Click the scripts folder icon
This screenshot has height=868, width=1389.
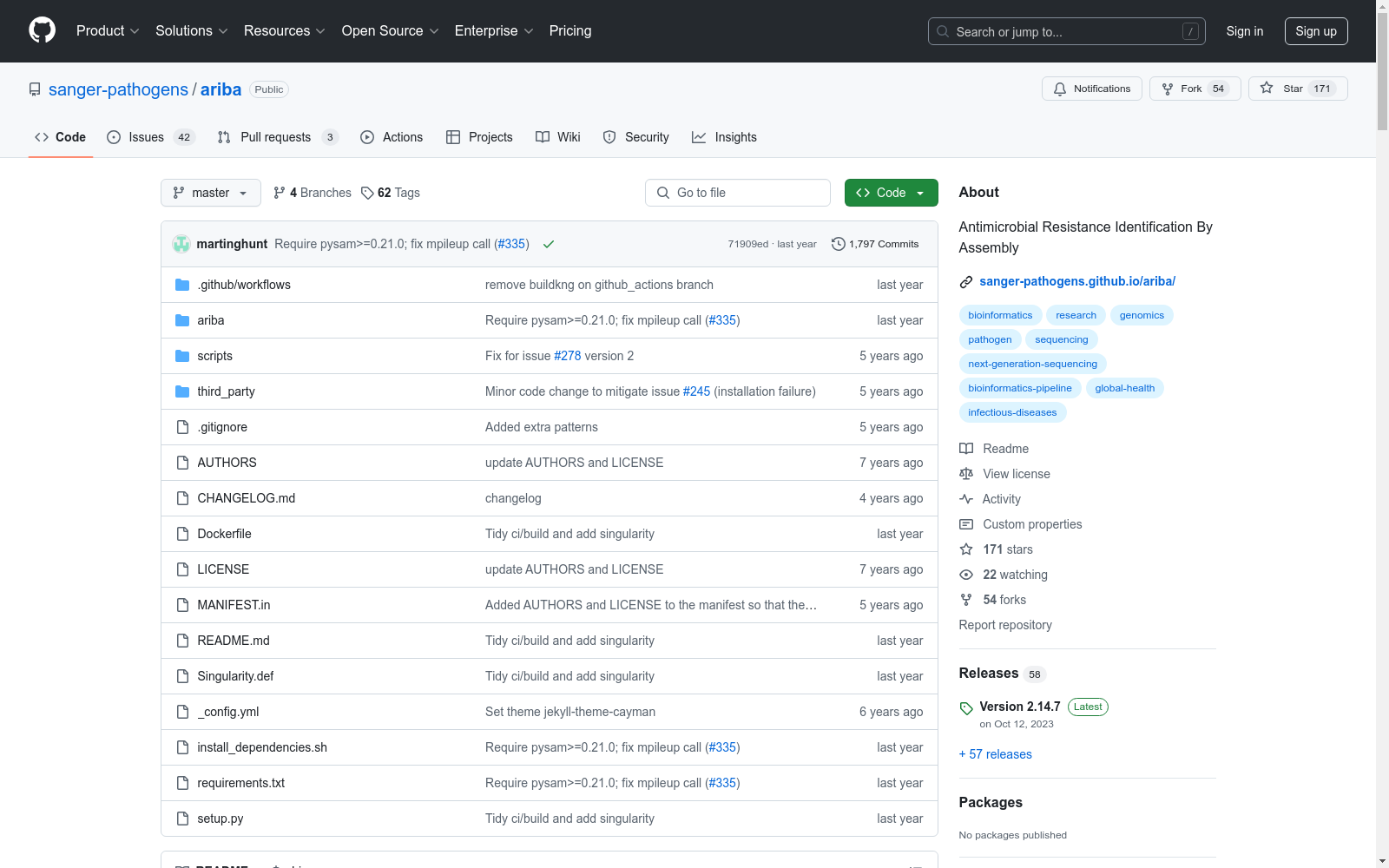click(x=182, y=356)
